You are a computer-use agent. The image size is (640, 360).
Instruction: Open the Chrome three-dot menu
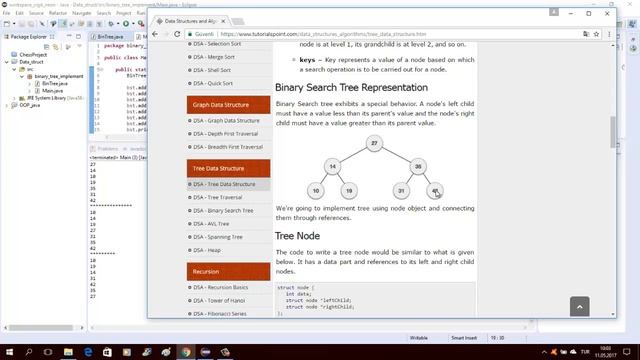609,34
